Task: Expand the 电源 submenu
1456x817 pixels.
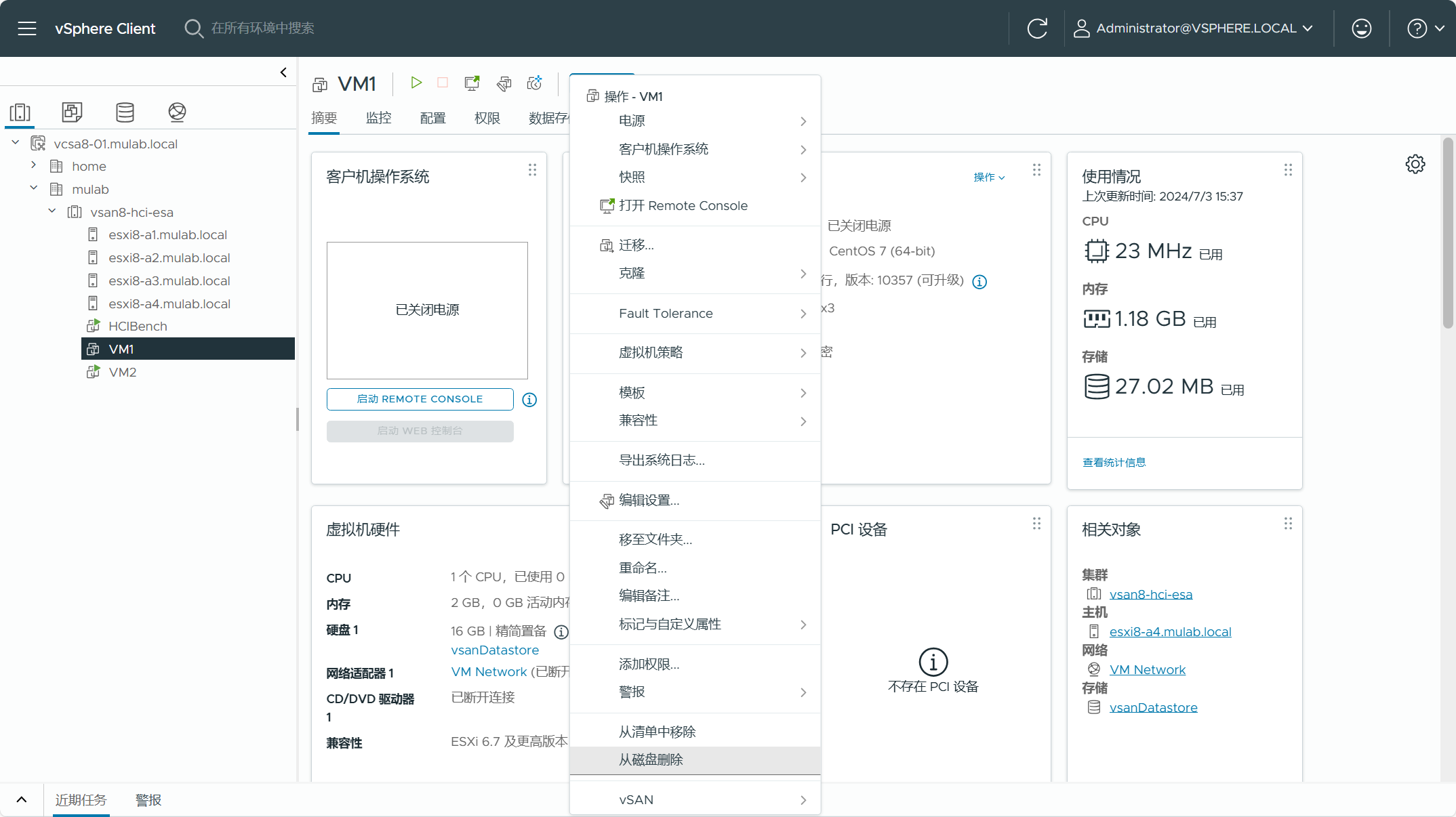Action: tap(695, 121)
